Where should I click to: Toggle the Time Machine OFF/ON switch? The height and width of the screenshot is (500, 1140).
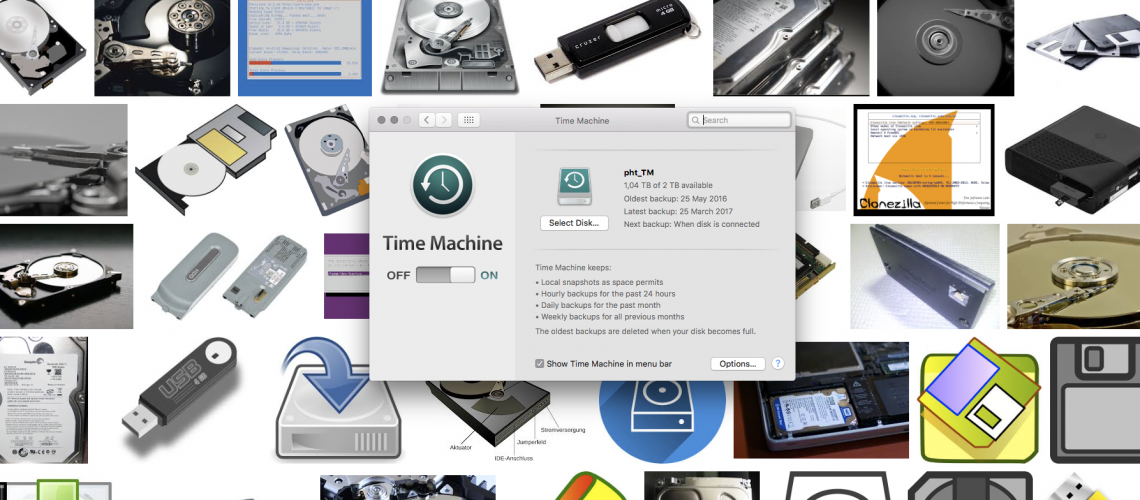coord(445,275)
